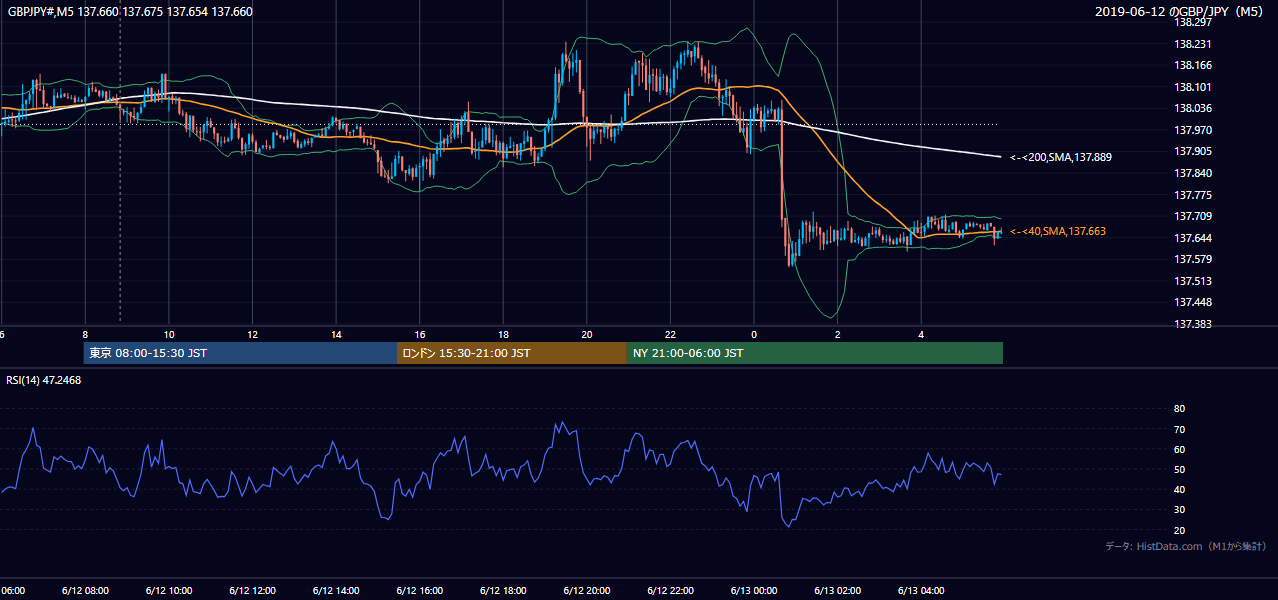The image size is (1278, 600).
Task: Click hour label 16 above the session bars
Action: (x=420, y=334)
